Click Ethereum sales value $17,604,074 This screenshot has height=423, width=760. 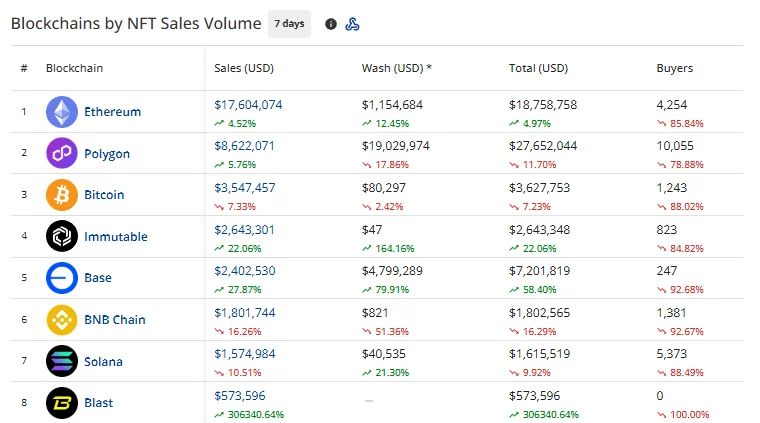tap(248, 105)
